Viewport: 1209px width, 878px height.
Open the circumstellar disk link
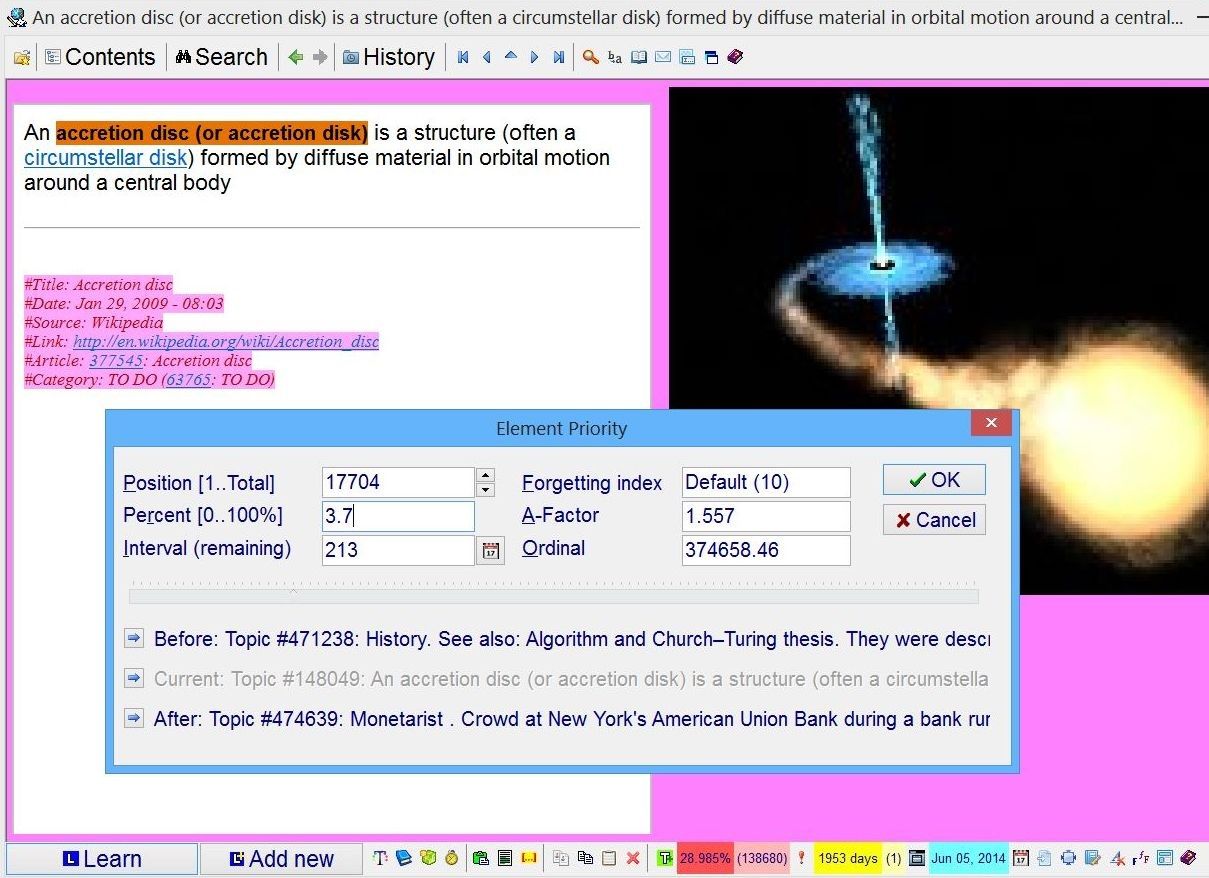click(x=106, y=158)
